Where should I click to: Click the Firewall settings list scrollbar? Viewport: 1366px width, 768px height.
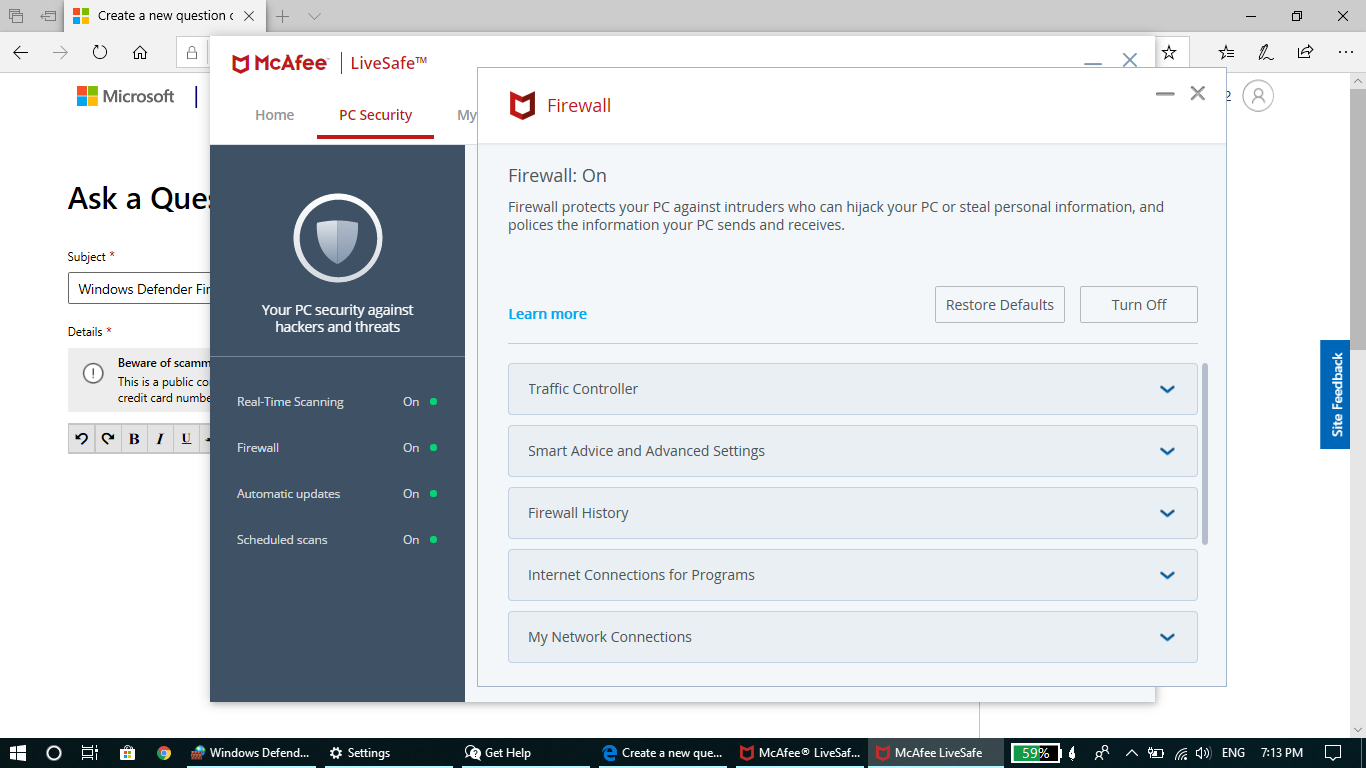(1205, 454)
